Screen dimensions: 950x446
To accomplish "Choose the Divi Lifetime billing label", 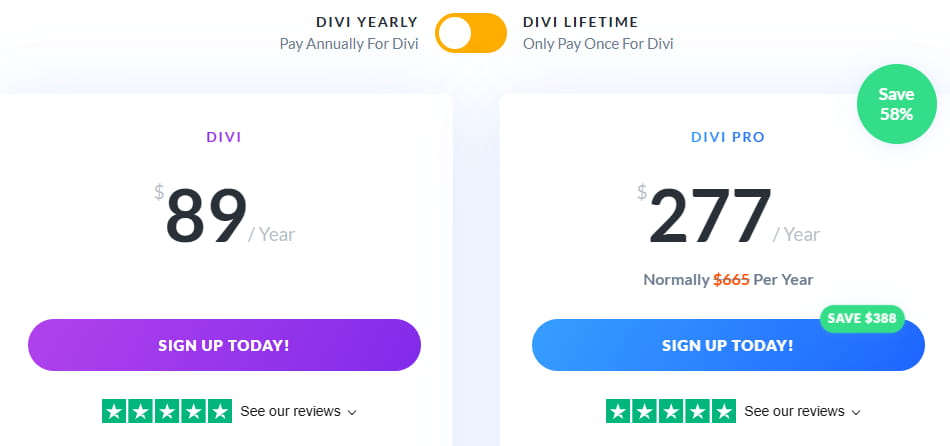I will (580, 22).
